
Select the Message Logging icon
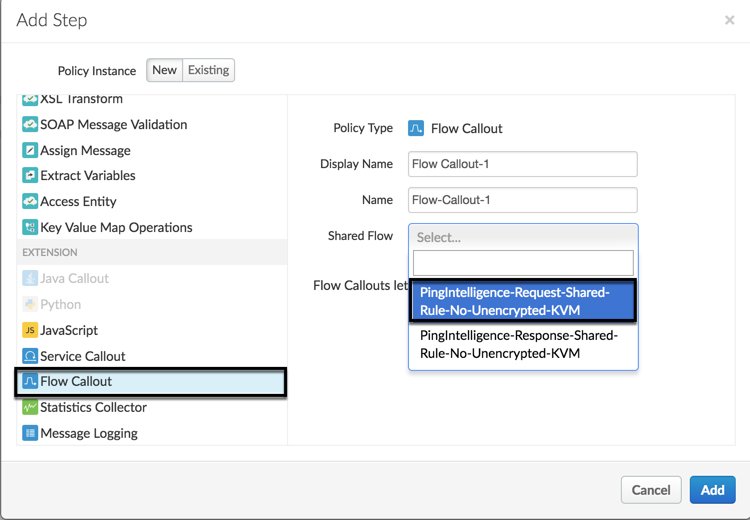(x=30, y=434)
